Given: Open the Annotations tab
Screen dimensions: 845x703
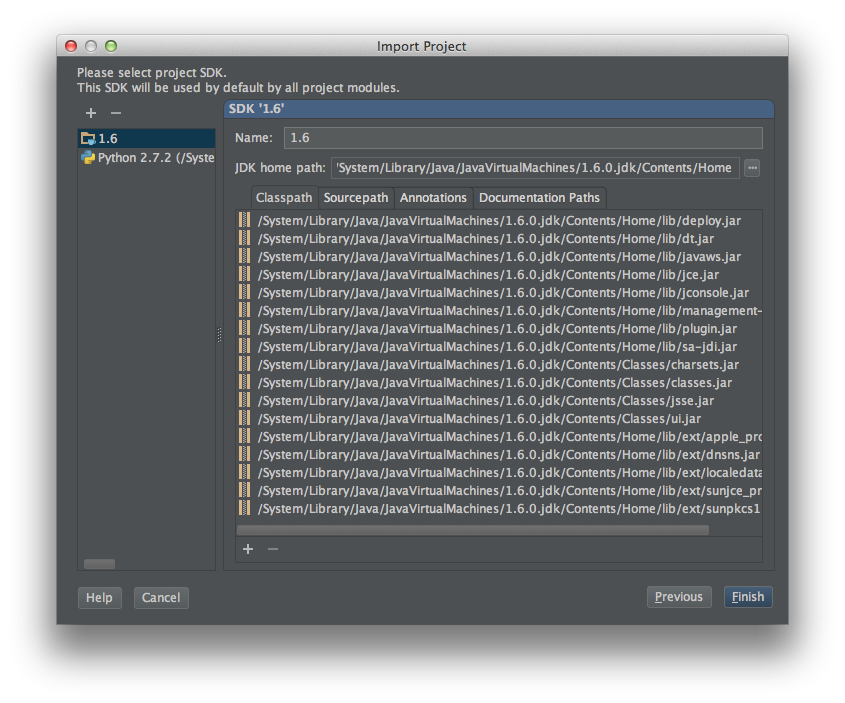Looking at the screenshot, I should pyautogui.click(x=433, y=197).
